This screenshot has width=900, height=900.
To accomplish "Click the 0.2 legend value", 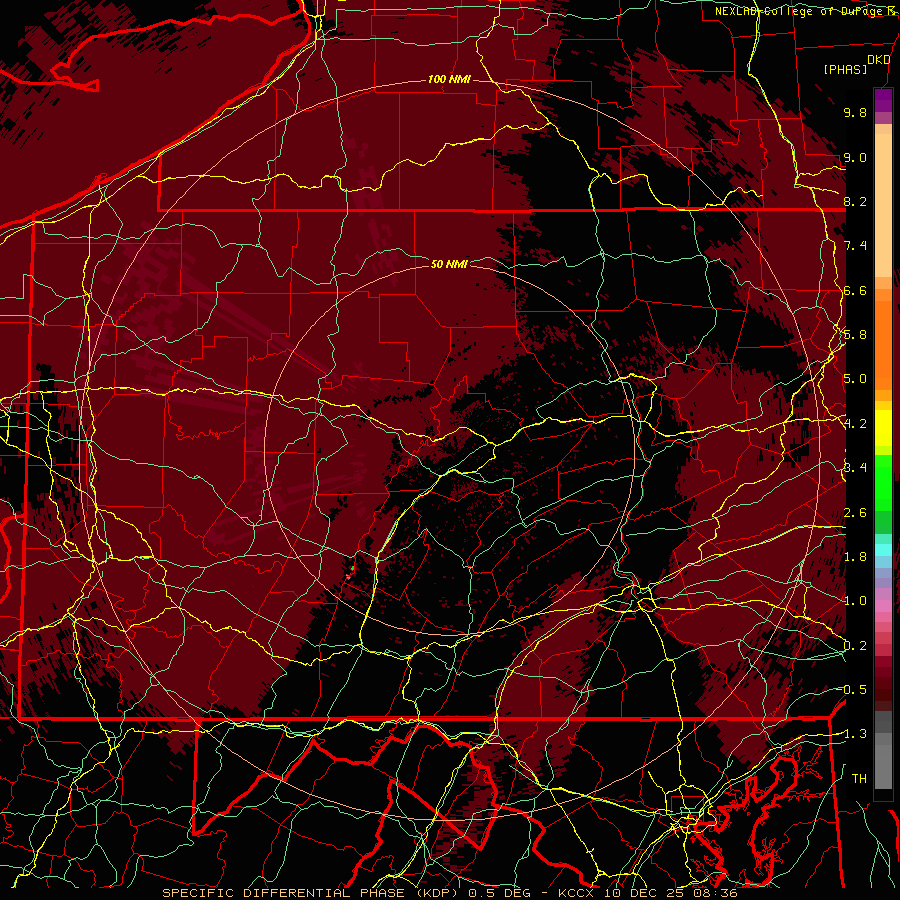I will 855,646.
